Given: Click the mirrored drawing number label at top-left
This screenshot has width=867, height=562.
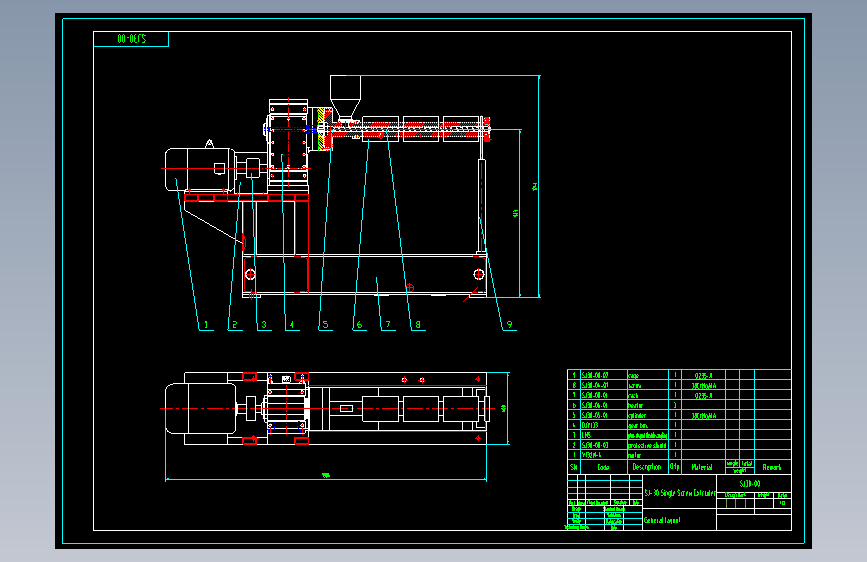Looking at the screenshot, I should (x=132, y=39).
